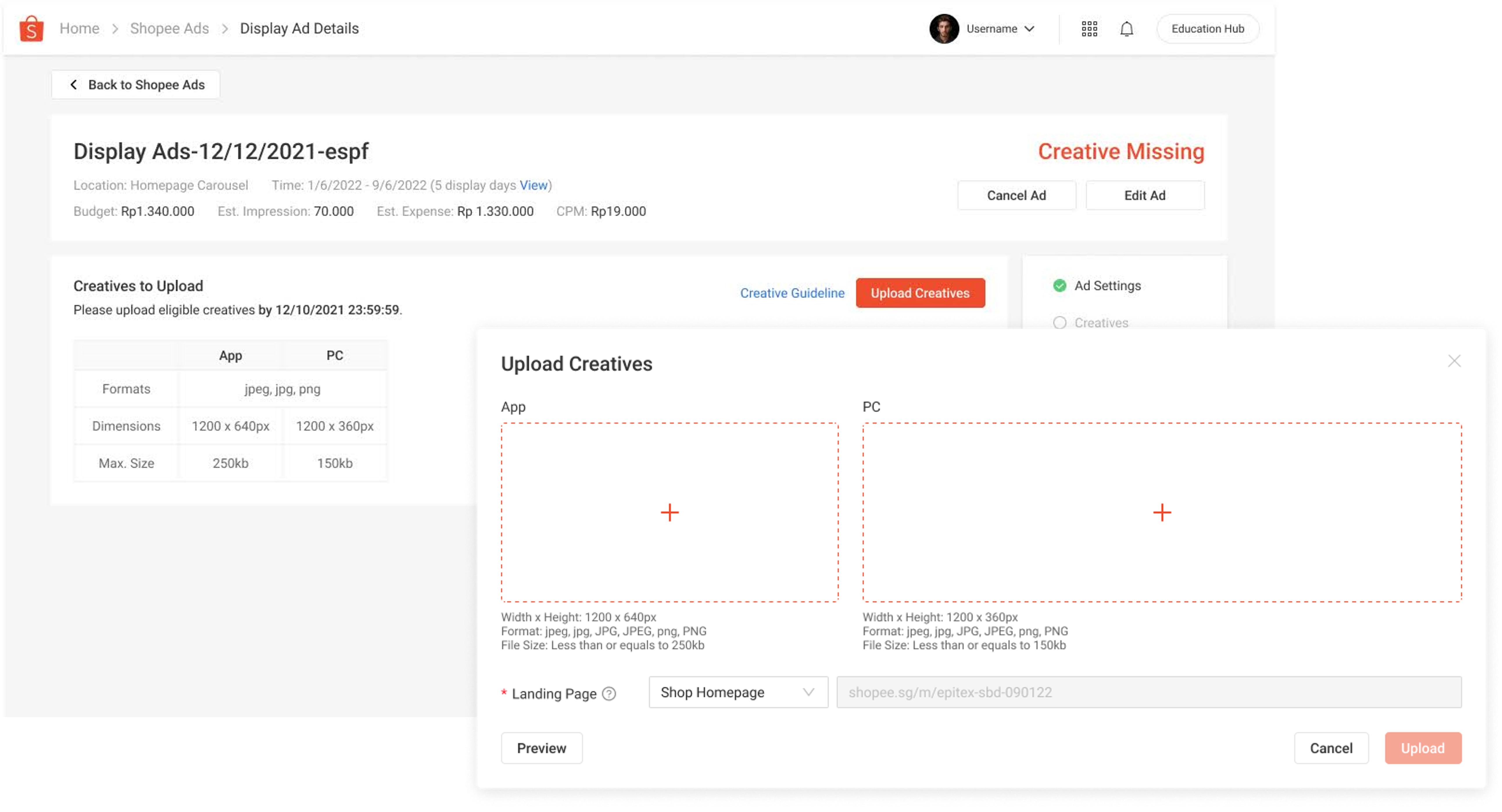Open the Landing Page help icon
The height and width of the screenshot is (812, 1502).
608,694
